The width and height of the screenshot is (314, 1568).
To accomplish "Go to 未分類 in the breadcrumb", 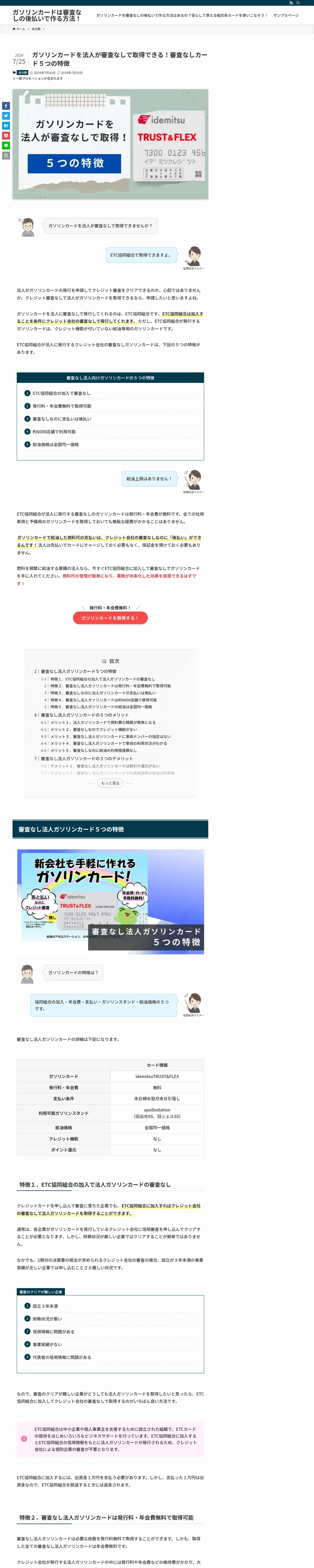I will (36, 28).
